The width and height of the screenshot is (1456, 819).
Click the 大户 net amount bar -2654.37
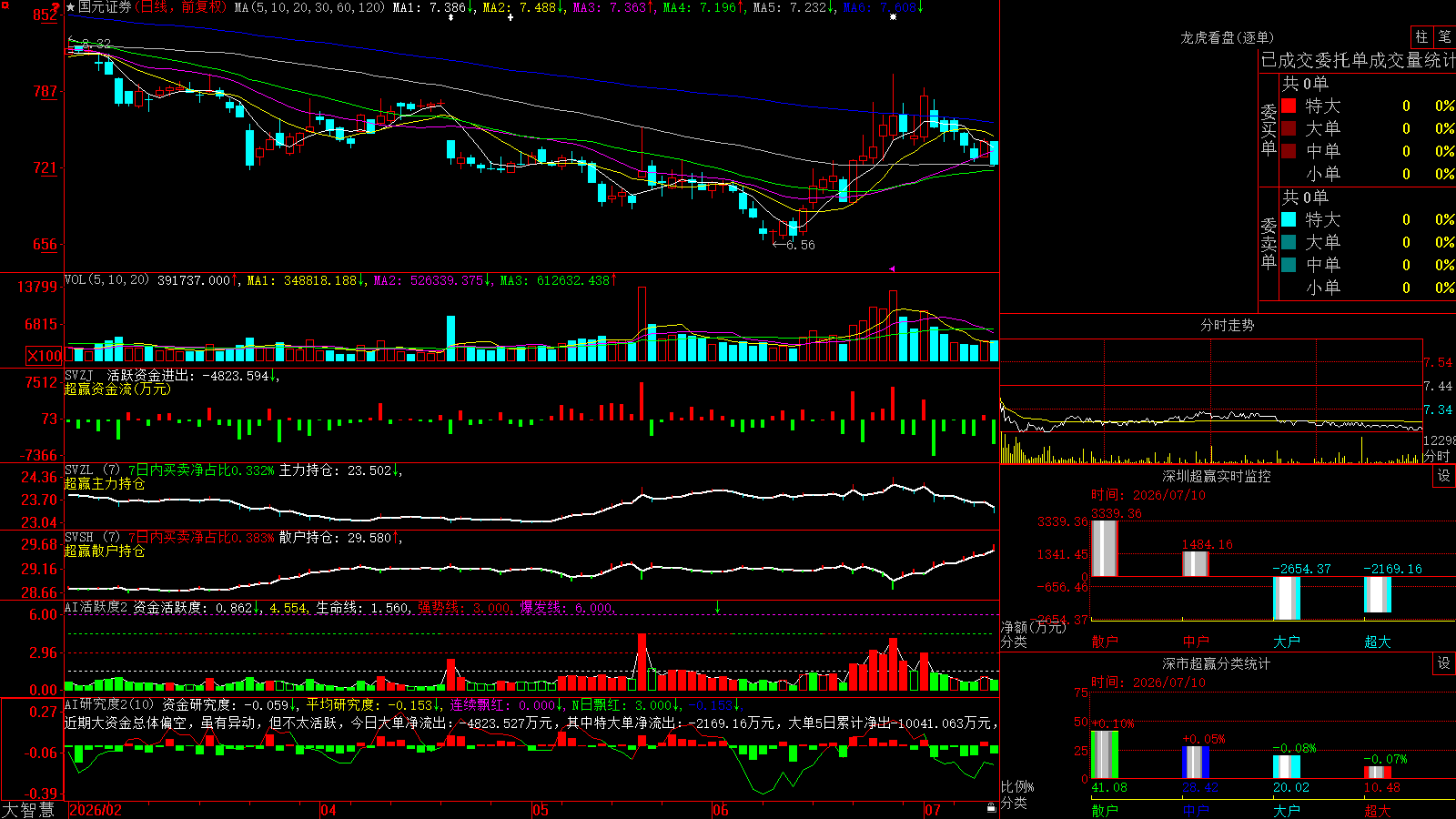tap(1287, 598)
